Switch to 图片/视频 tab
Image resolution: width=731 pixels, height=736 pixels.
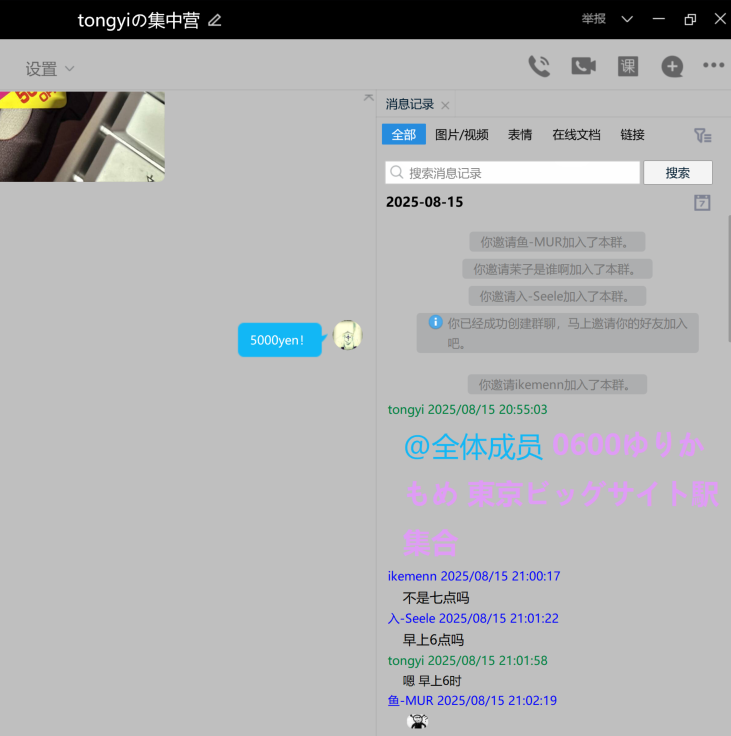coord(462,135)
